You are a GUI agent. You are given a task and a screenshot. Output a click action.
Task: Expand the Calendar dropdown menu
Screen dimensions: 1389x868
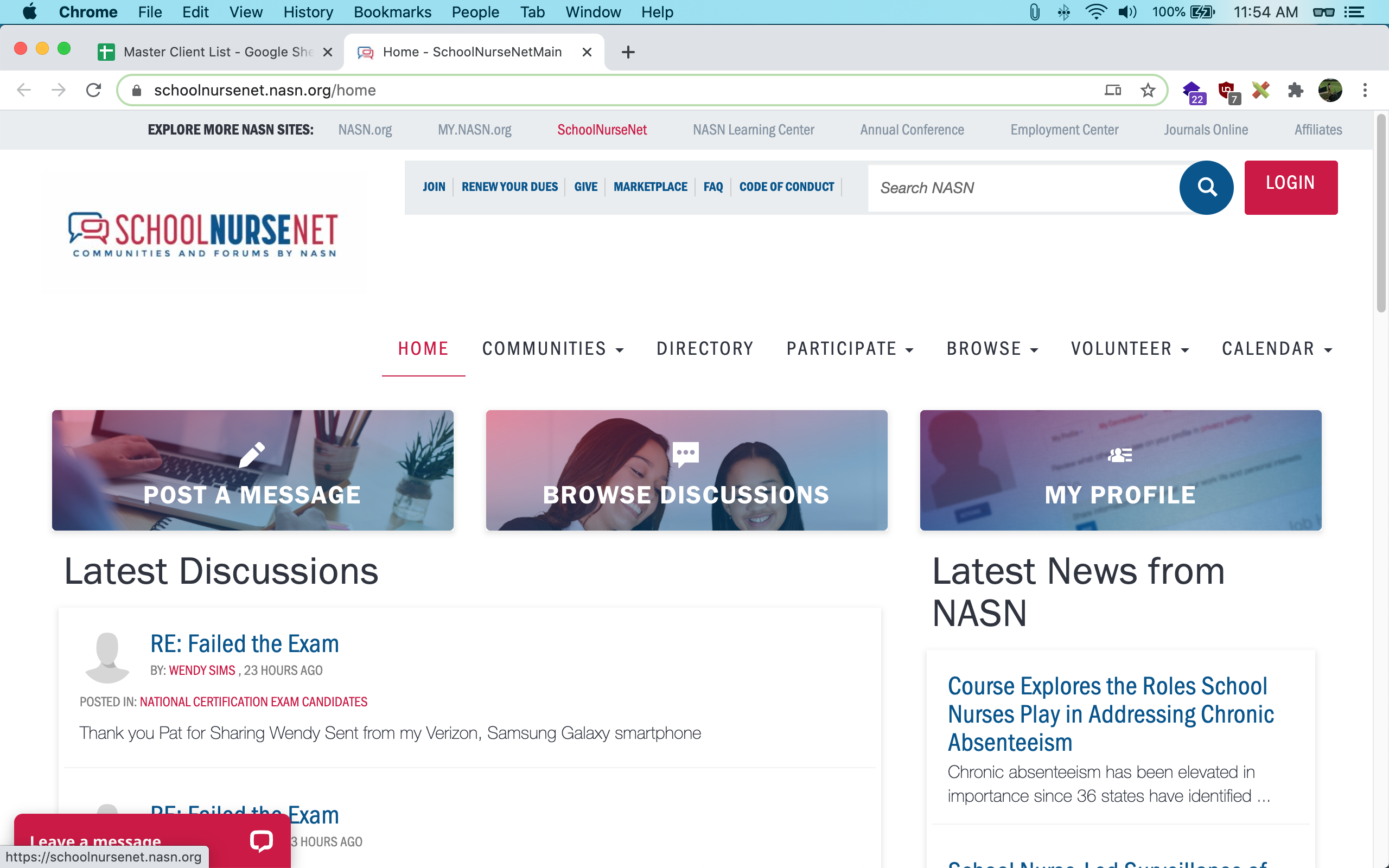(1277, 348)
